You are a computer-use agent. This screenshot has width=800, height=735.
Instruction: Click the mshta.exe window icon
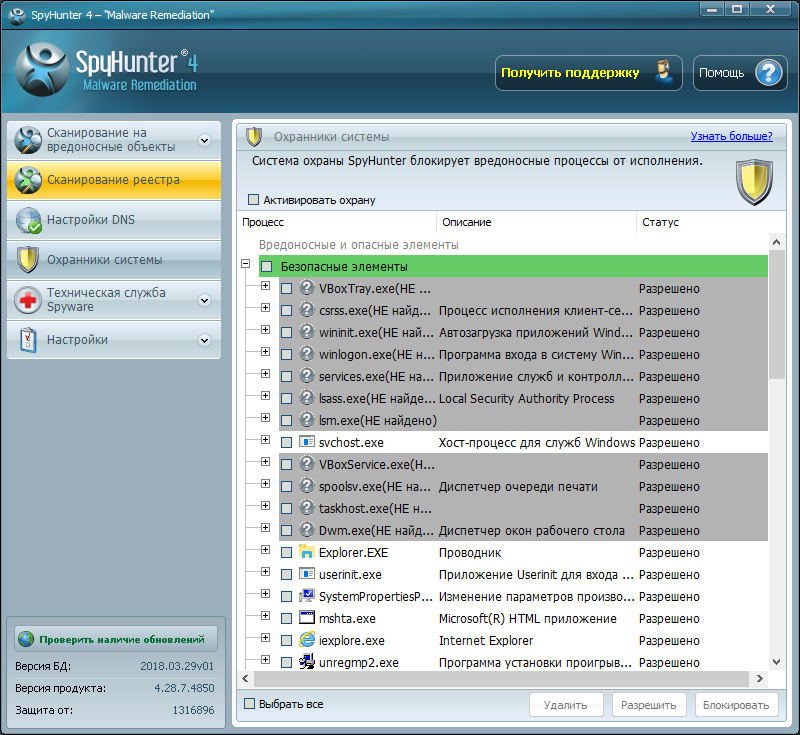click(x=307, y=618)
